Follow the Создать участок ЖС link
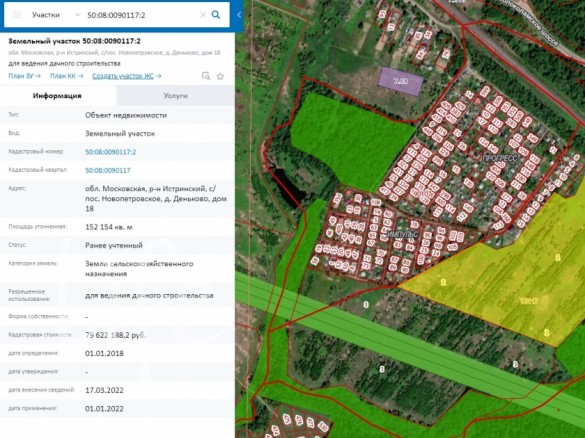The height and width of the screenshot is (438, 585). (x=127, y=76)
